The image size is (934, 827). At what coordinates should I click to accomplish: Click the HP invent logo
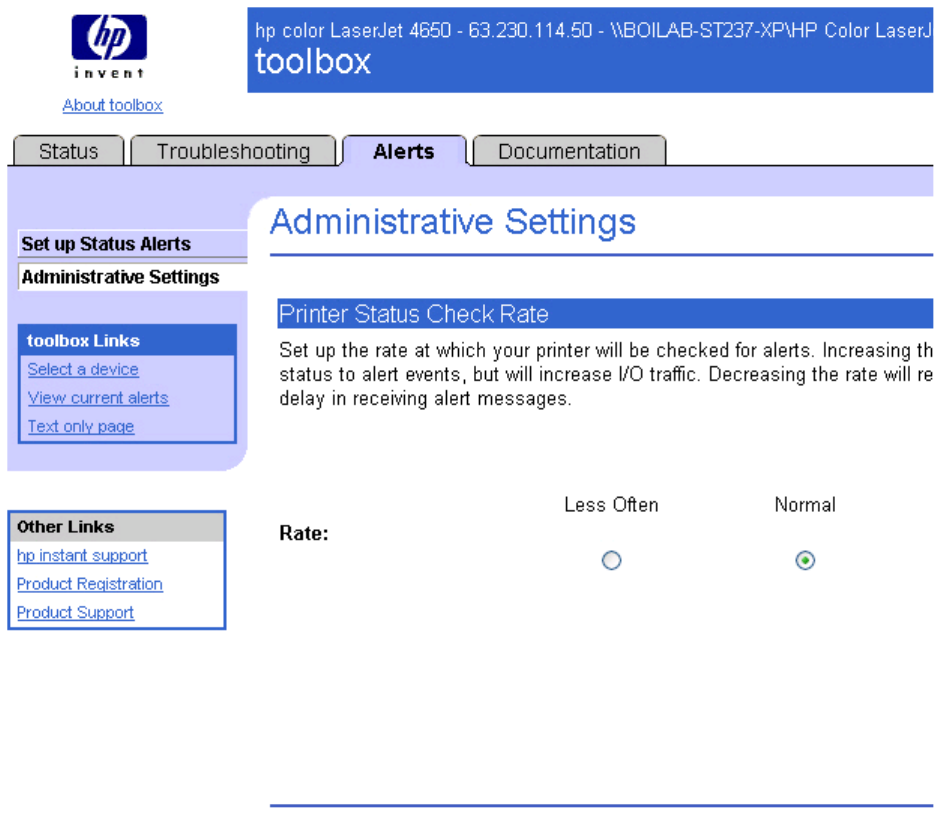(109, 46)
